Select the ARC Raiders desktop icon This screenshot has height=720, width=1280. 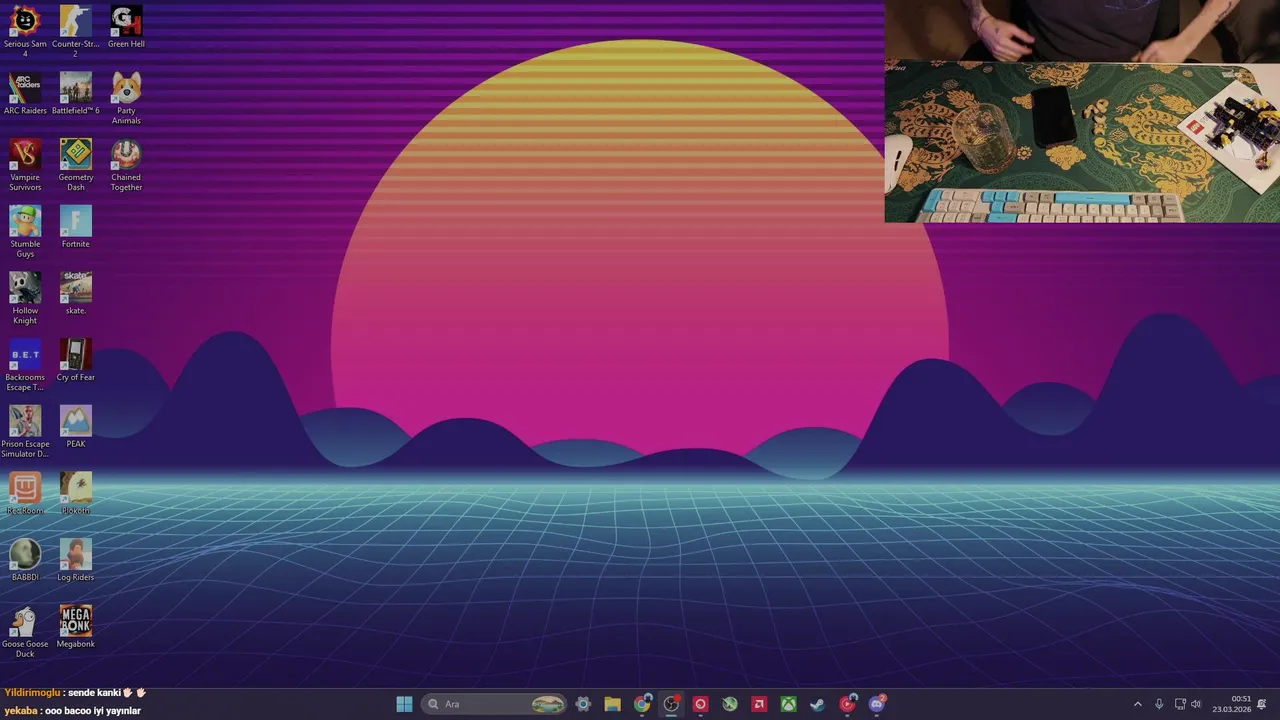[x=25, y=94]
